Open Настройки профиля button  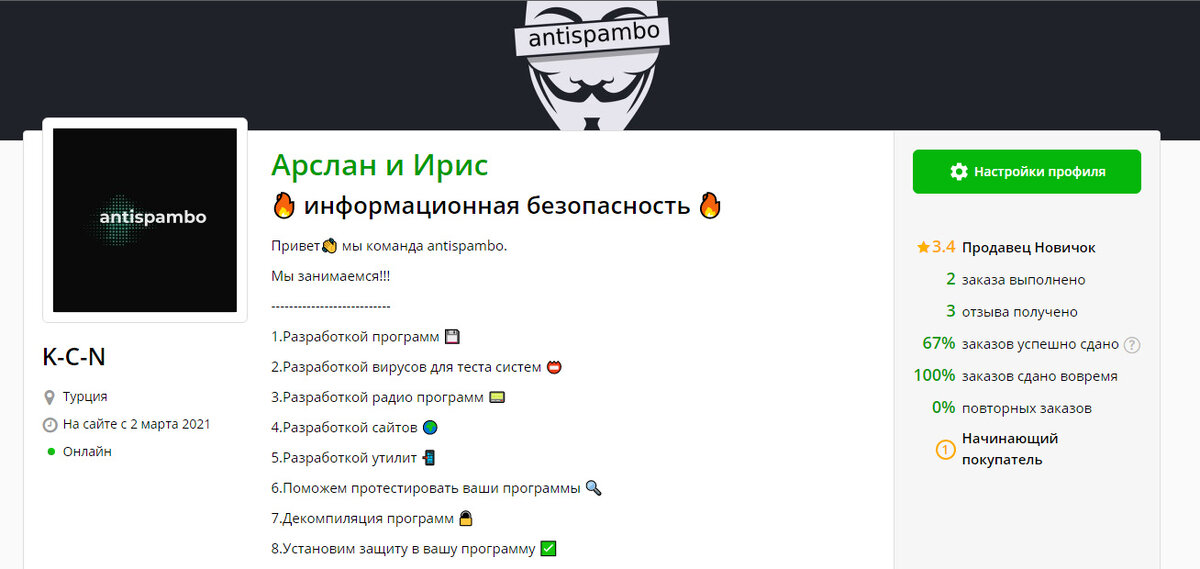tap(1027, 172)
